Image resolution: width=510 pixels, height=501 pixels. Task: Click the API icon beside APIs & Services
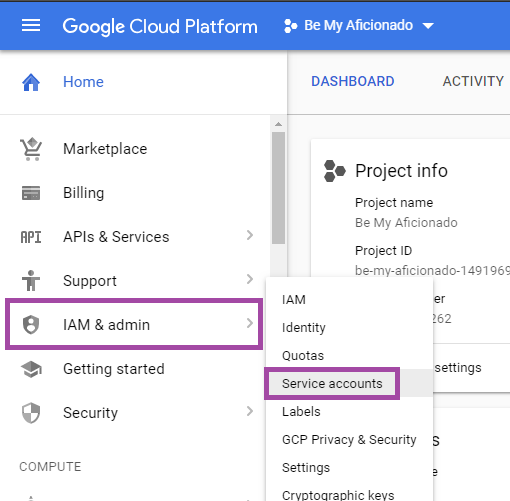click(x=31, y=237)
